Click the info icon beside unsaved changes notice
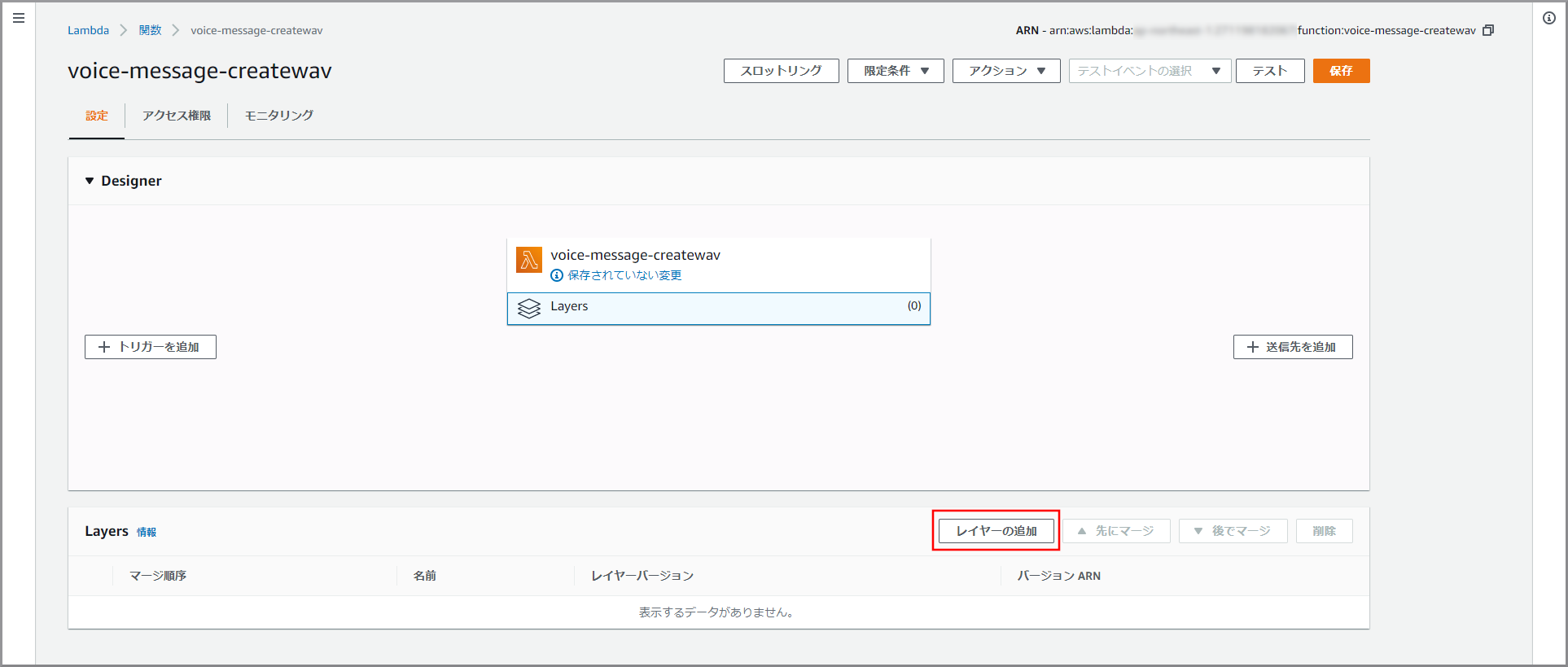Image resolution: width=1568 pixels, height=667 pixels. (557, 275)
